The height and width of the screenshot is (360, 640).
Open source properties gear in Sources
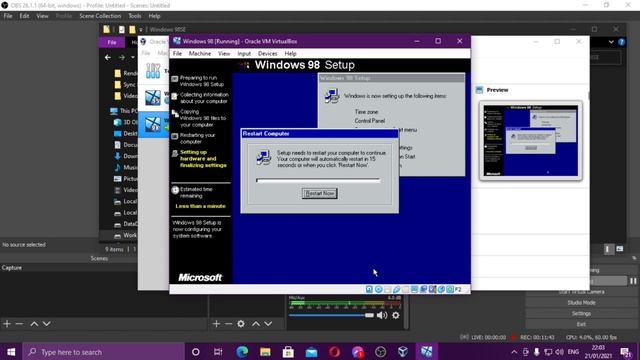pyautogui.click(x=241, y=324)
